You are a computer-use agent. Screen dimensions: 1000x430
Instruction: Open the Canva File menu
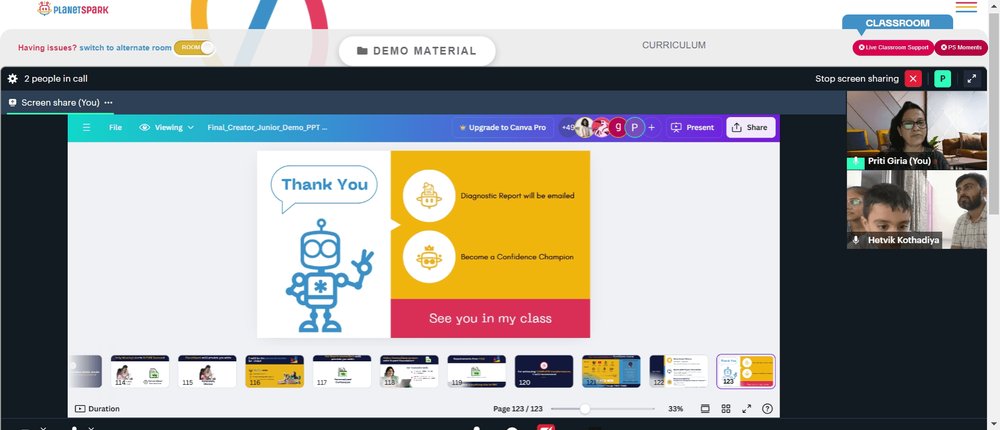pyautogui.click(x=115, y=128)
